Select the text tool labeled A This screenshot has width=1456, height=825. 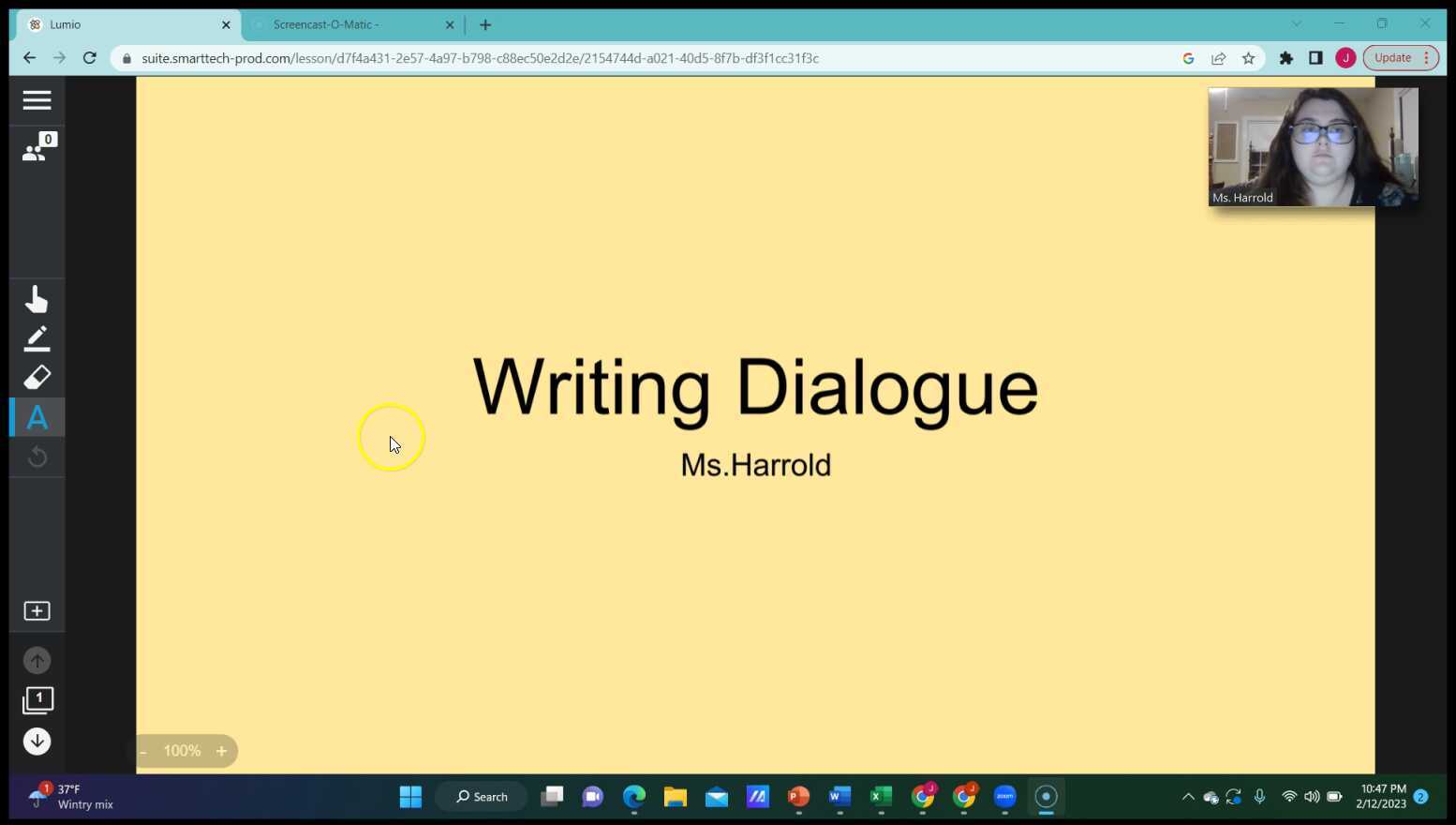(37, 417)
